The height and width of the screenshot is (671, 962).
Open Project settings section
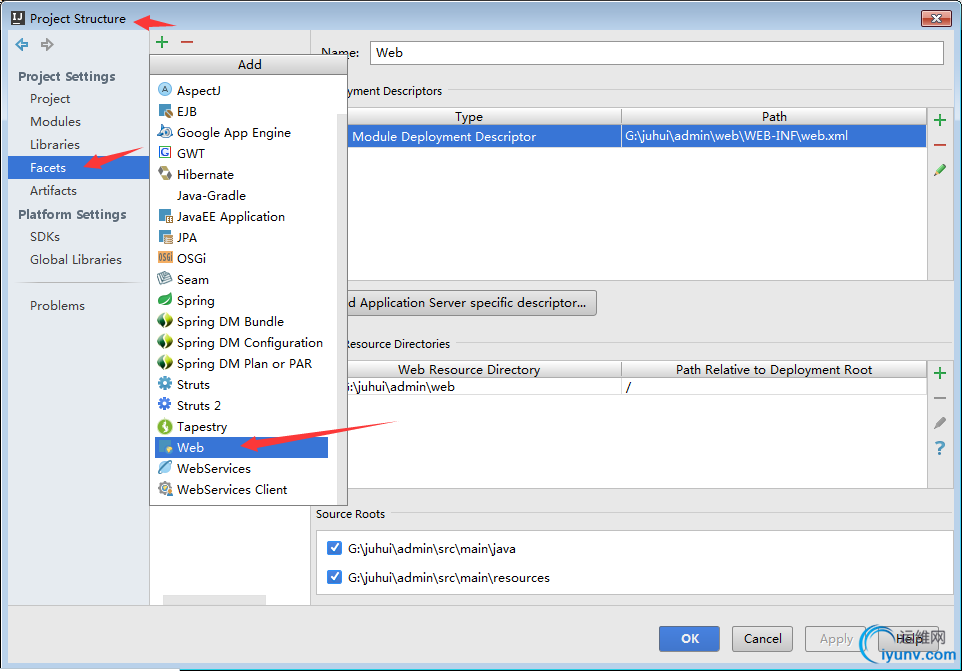(50, 99)
